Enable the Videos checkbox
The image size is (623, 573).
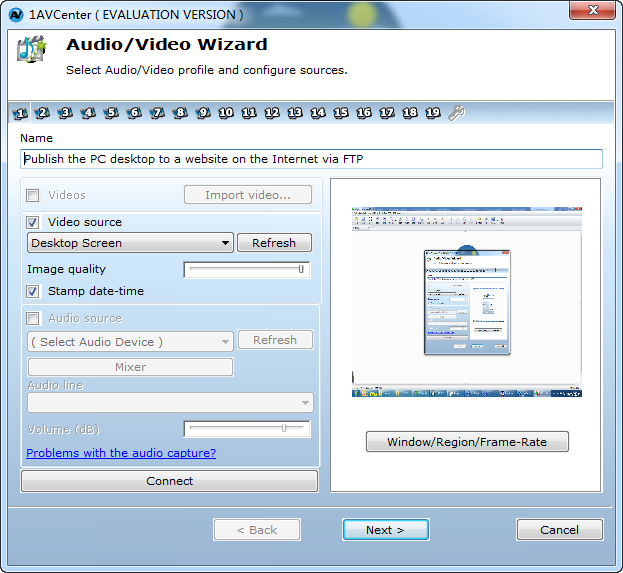pos(33,195)
